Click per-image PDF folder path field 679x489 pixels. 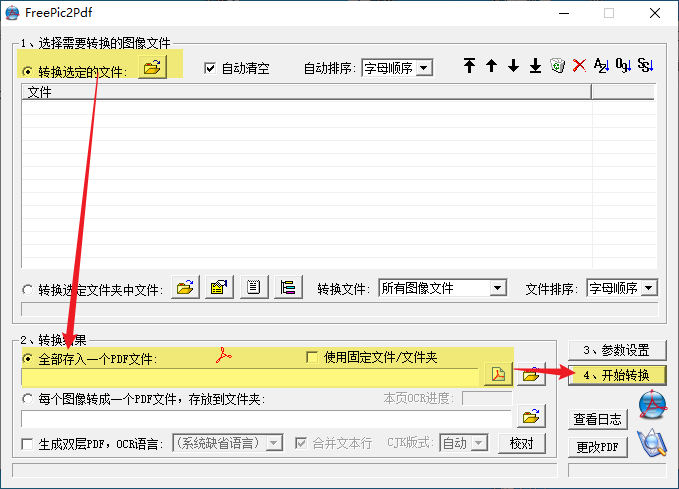click(x=267, y=419)
